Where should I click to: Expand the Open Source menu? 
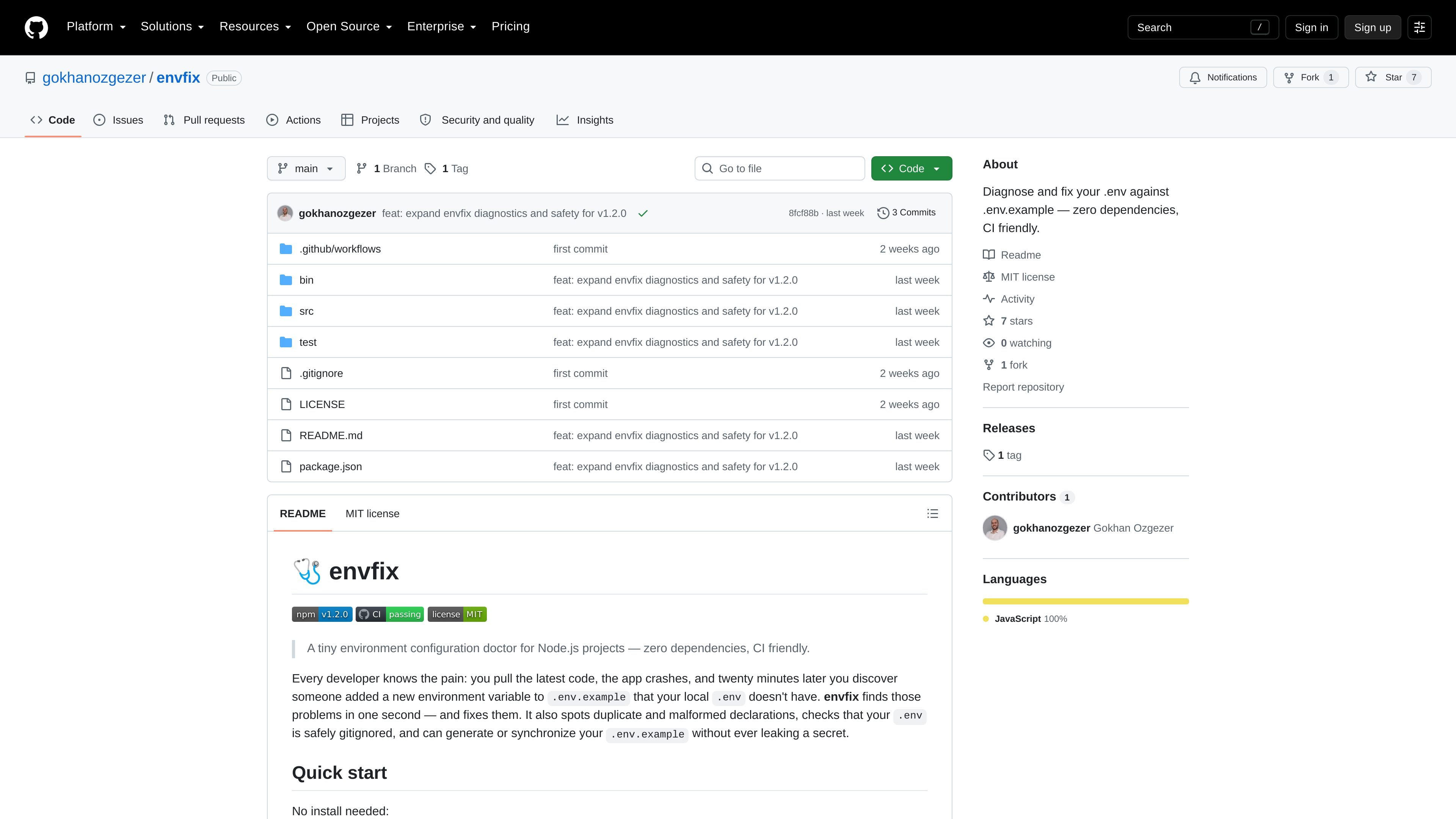[x=349, y=27]
